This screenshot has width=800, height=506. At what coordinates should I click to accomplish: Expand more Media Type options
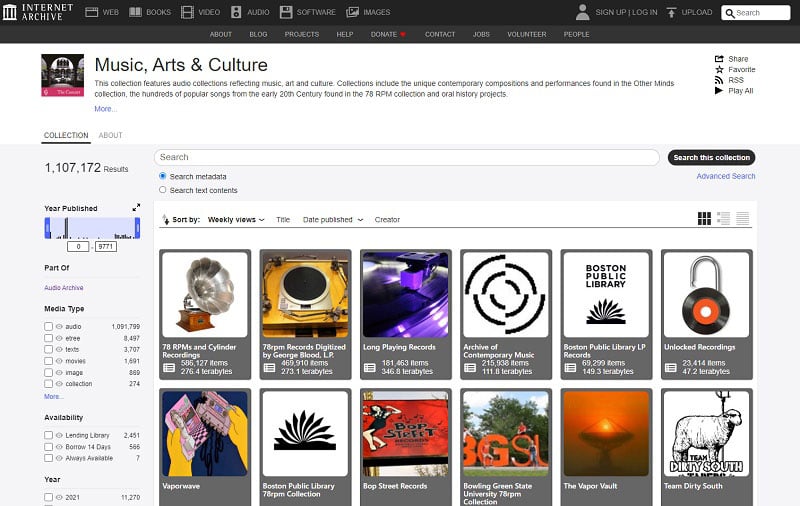[54, 396]
